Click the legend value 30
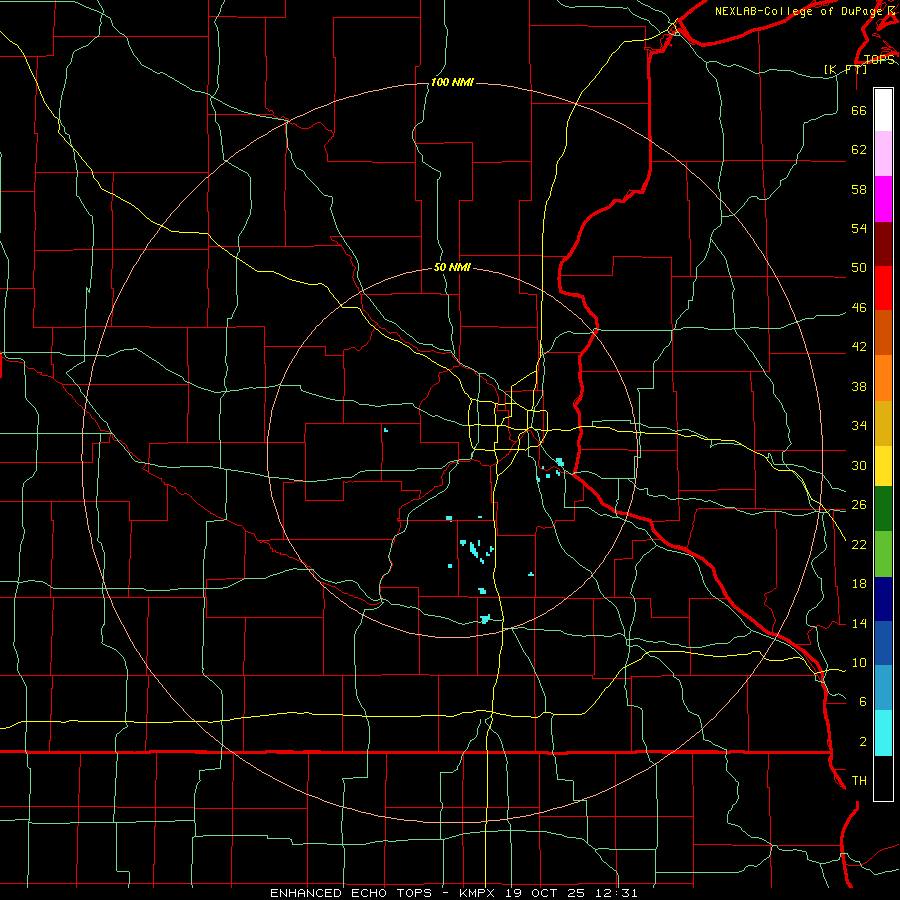Viewport: 900px width, 900px height. (x=859, y=465)
